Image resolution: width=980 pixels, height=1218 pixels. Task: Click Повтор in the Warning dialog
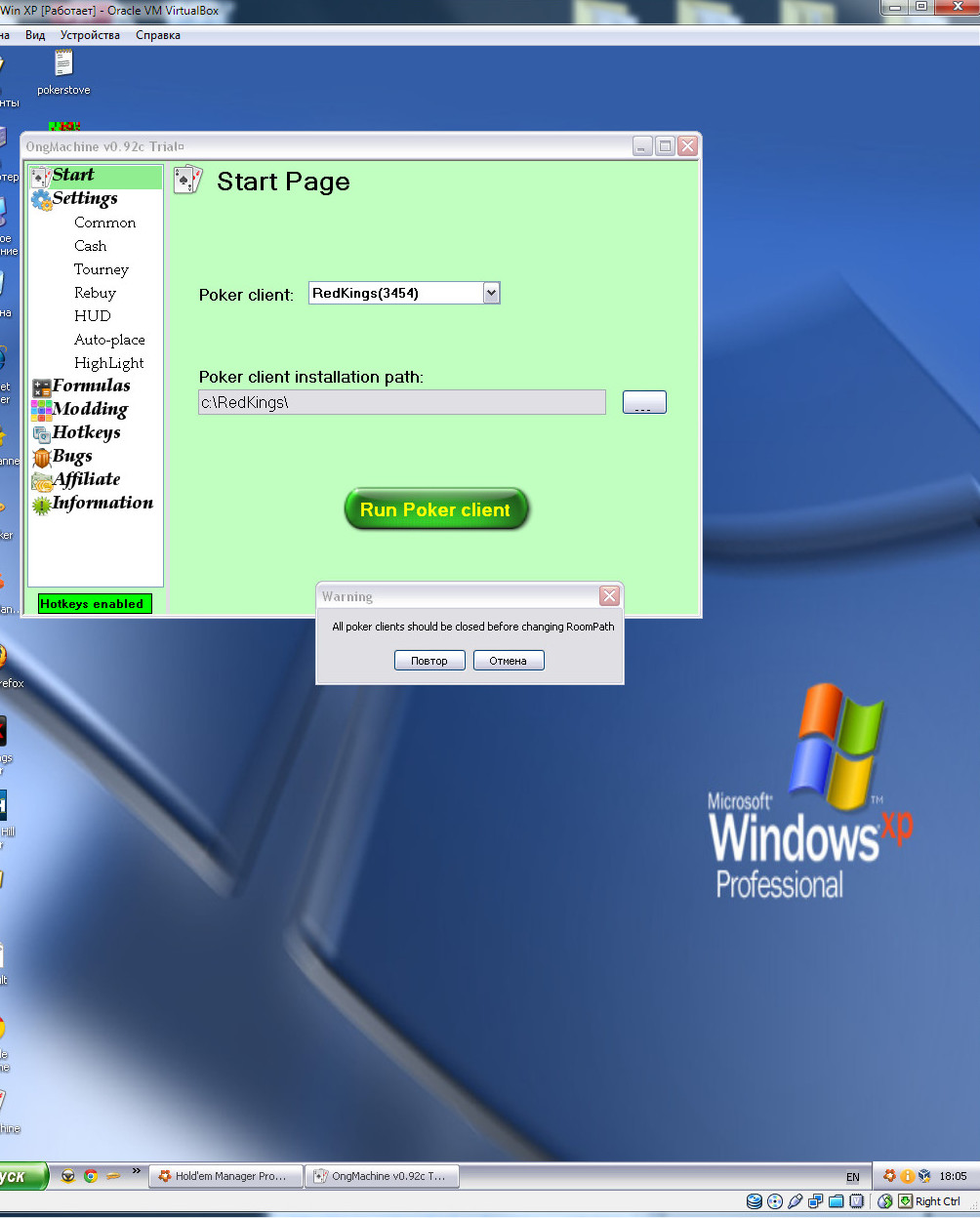tap(429, 661)
